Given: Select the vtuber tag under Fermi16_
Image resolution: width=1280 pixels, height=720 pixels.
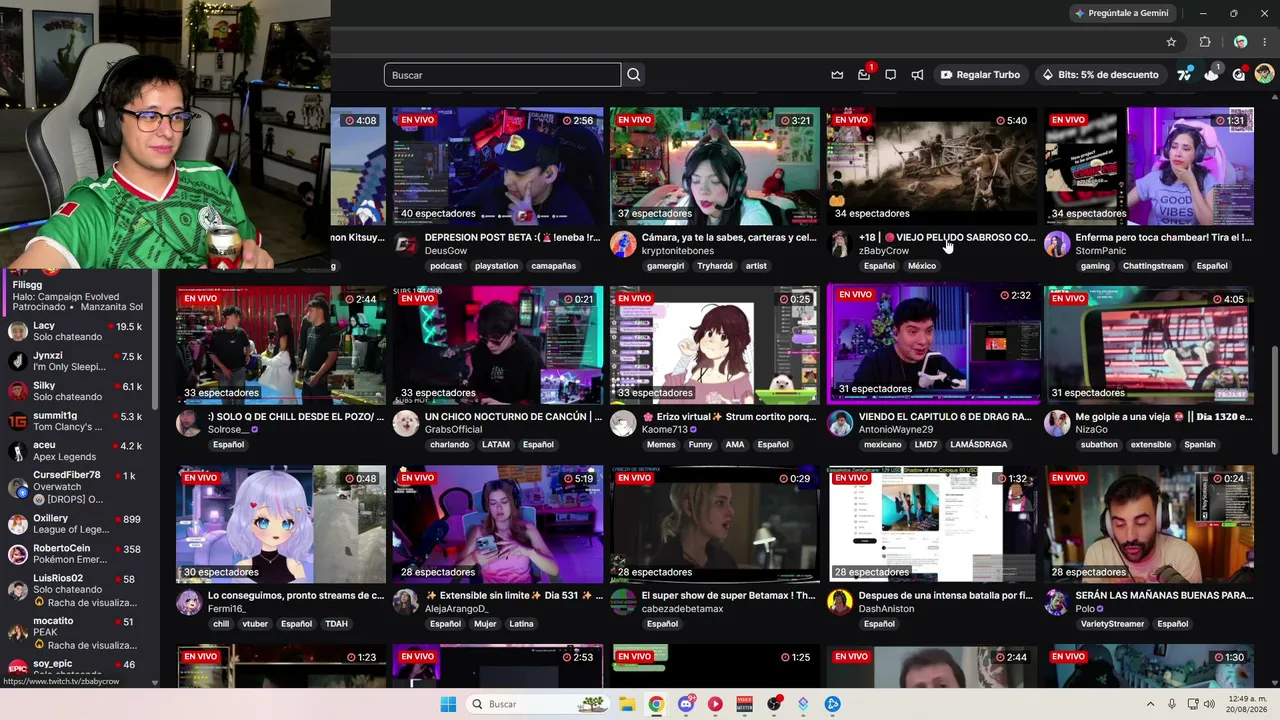Looking at the screenshot, I should pos(255,624).
